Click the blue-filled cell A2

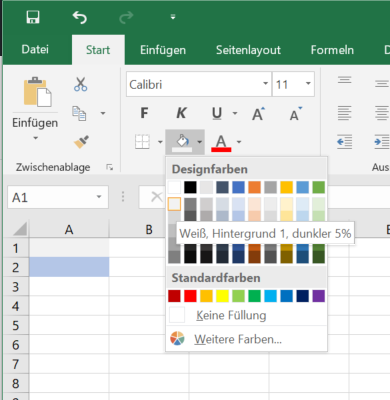pos(69,267)
